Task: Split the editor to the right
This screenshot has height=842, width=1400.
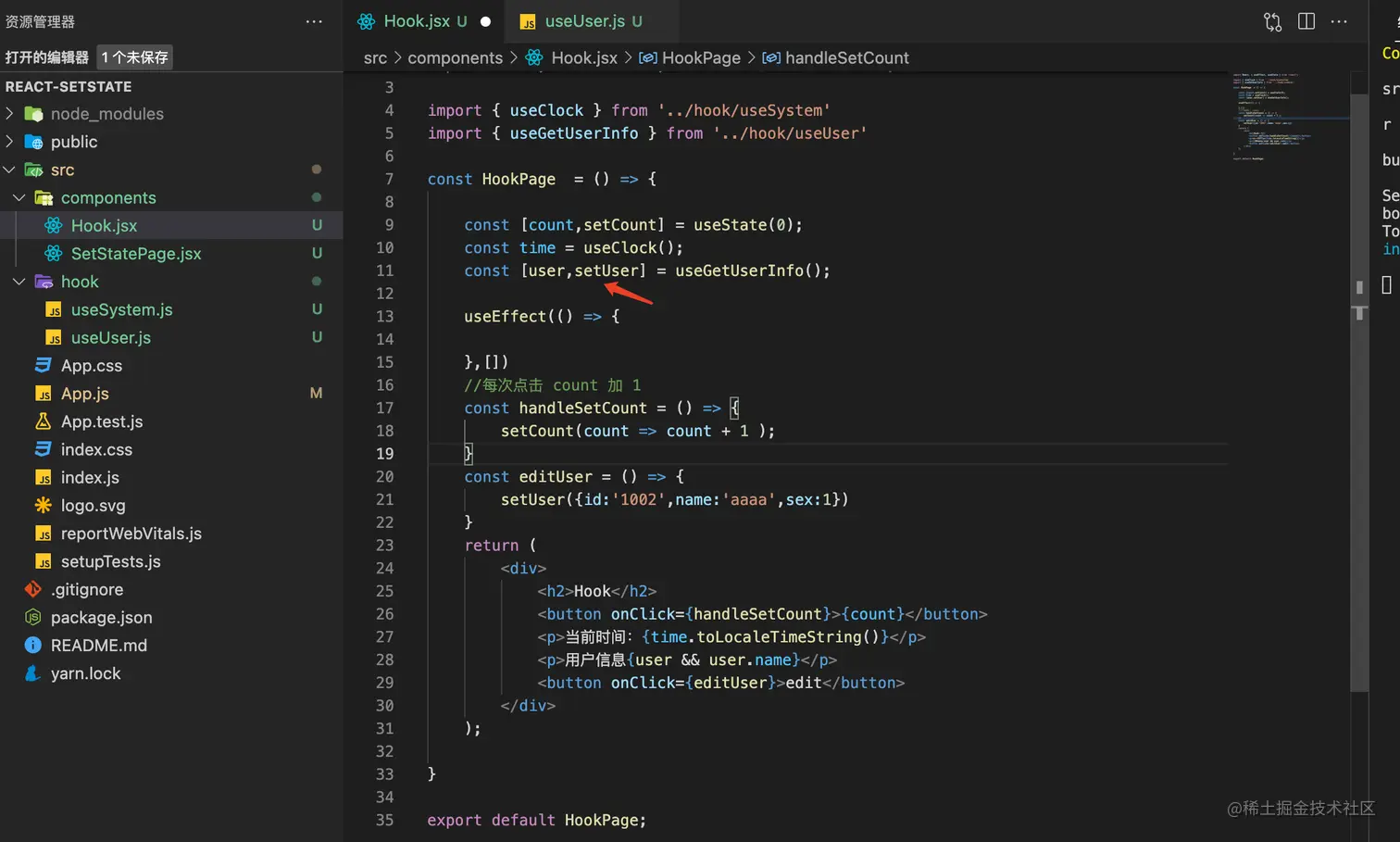Action: (1306, 21)
